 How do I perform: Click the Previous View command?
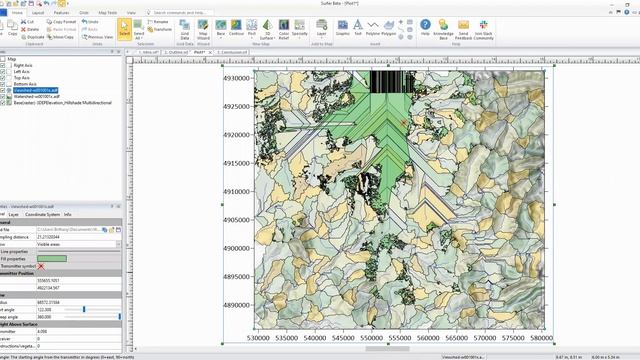tap(97, 37)
